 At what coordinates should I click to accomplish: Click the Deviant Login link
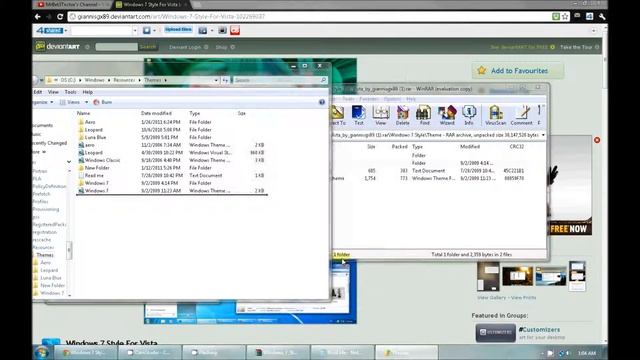coord(185,47)
